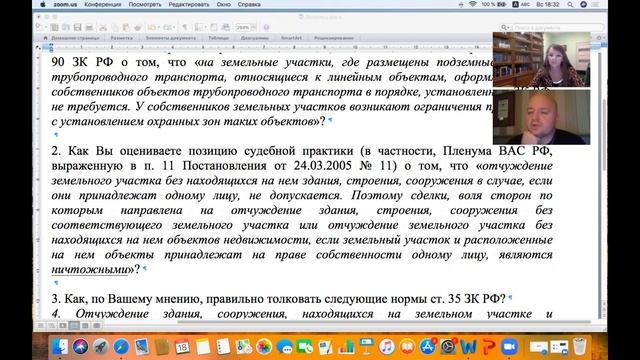
Task: Switch to the Элементы документа ribbon tab
Action: tap(171, 38)
